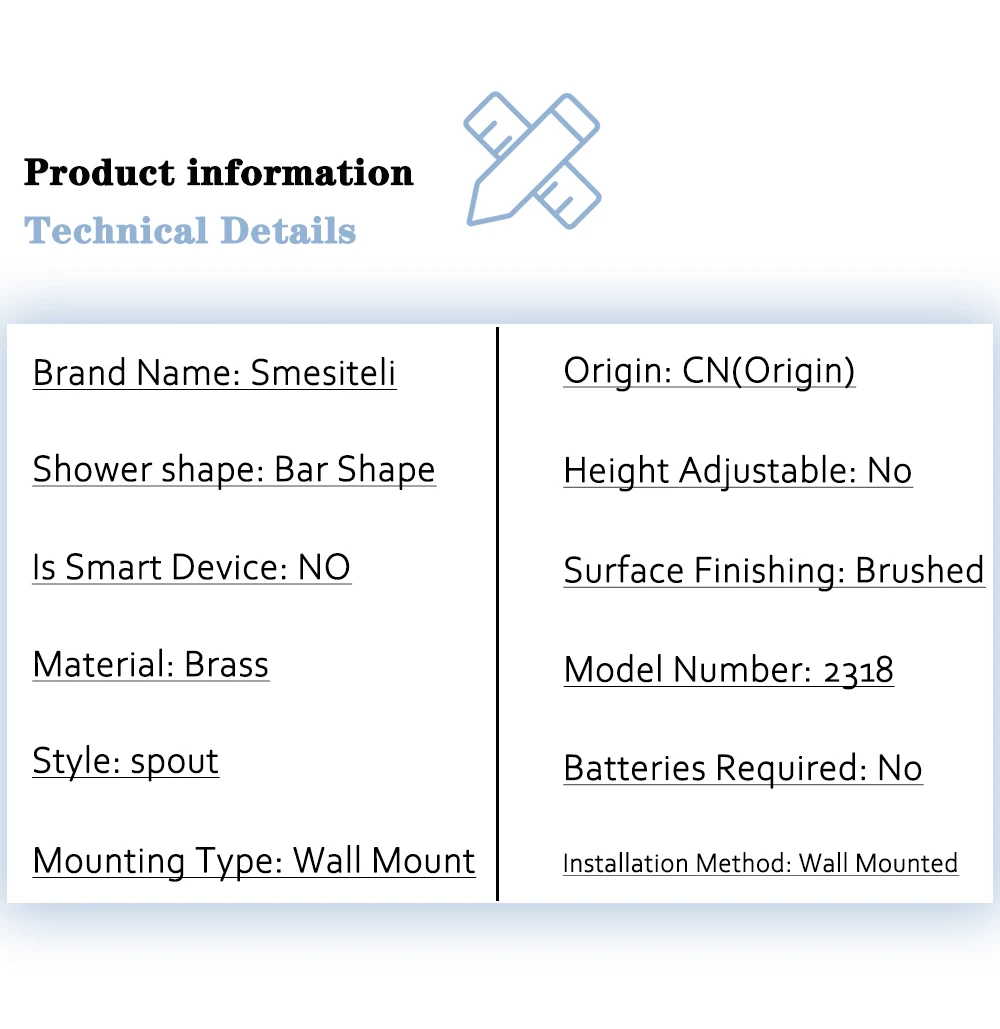1000x1029 pixels.
Task: Click the word Smesiteli in brand row
Action: 323,373
